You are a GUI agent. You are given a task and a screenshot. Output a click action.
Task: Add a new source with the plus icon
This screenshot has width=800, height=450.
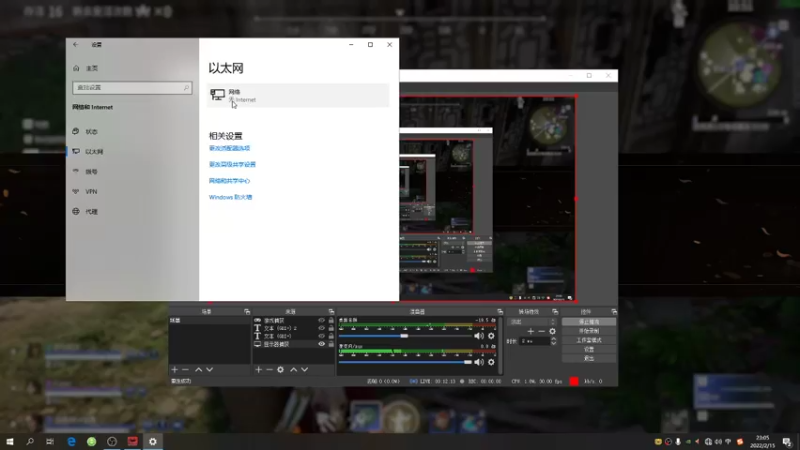[258, 369]
